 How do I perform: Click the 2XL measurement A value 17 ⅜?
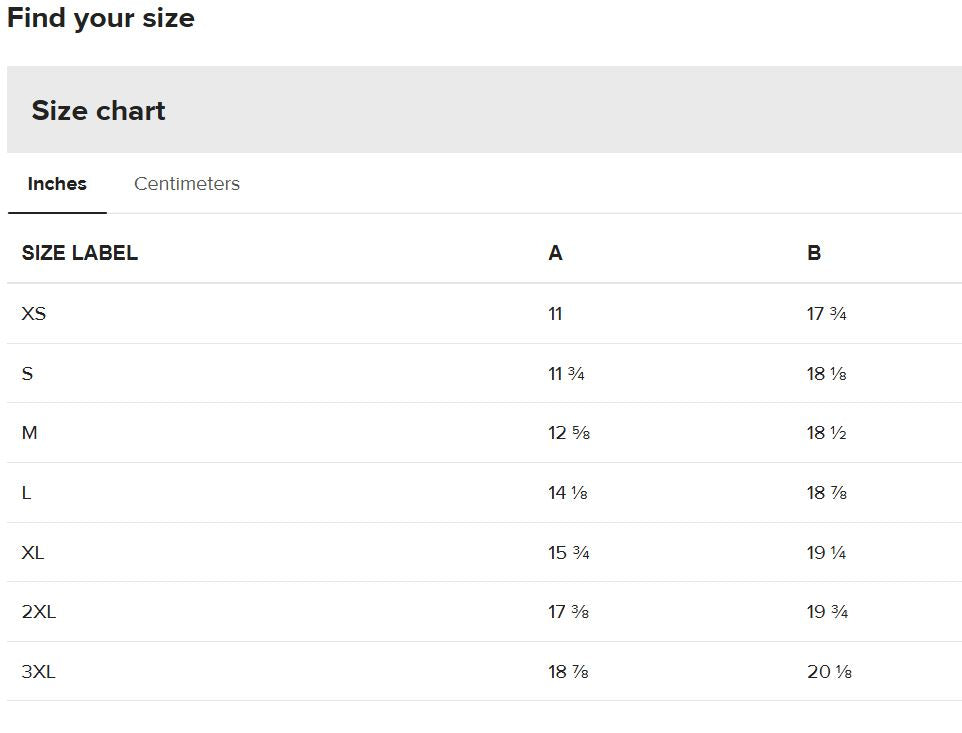pos(569,612)
